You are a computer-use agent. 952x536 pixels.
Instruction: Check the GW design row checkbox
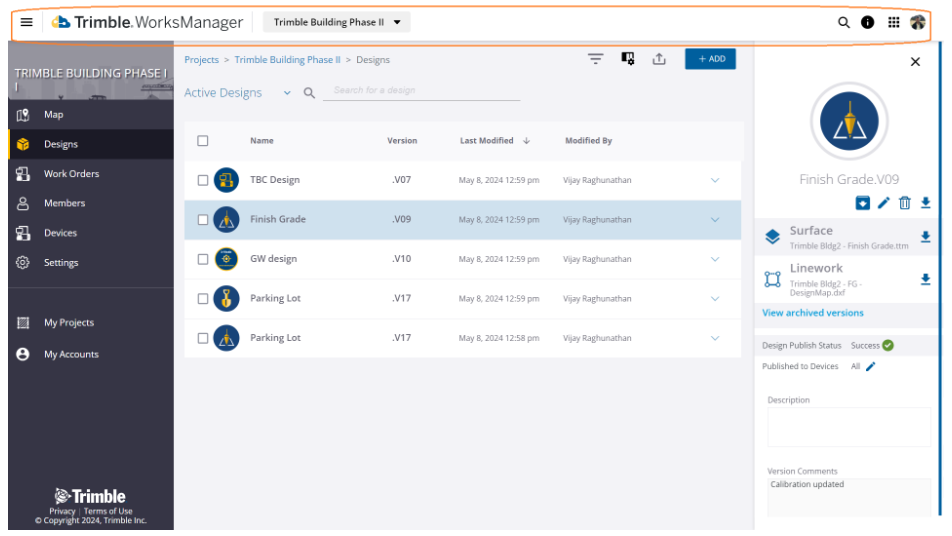[203, 259]
